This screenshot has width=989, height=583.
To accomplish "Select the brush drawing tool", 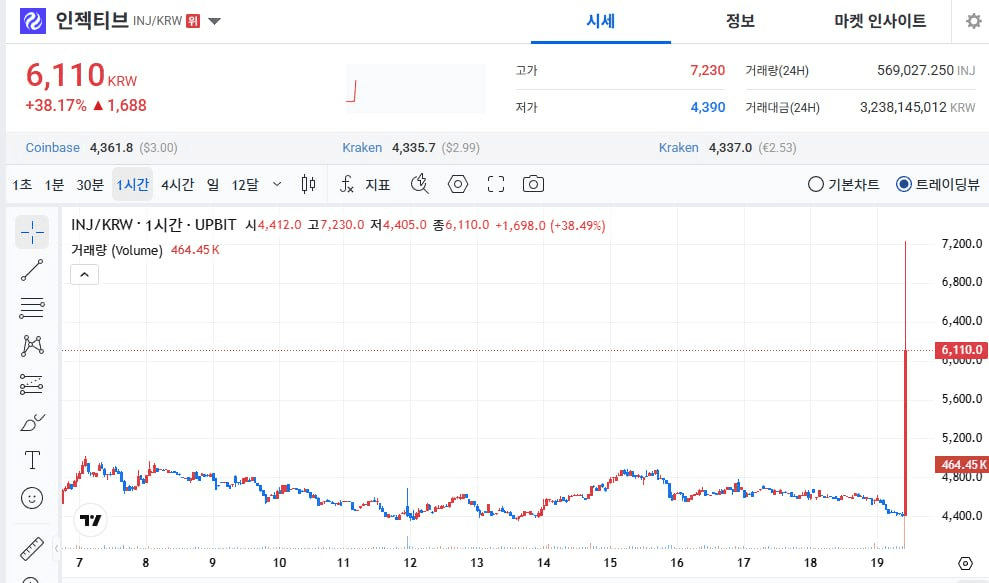I will point(32,422).
